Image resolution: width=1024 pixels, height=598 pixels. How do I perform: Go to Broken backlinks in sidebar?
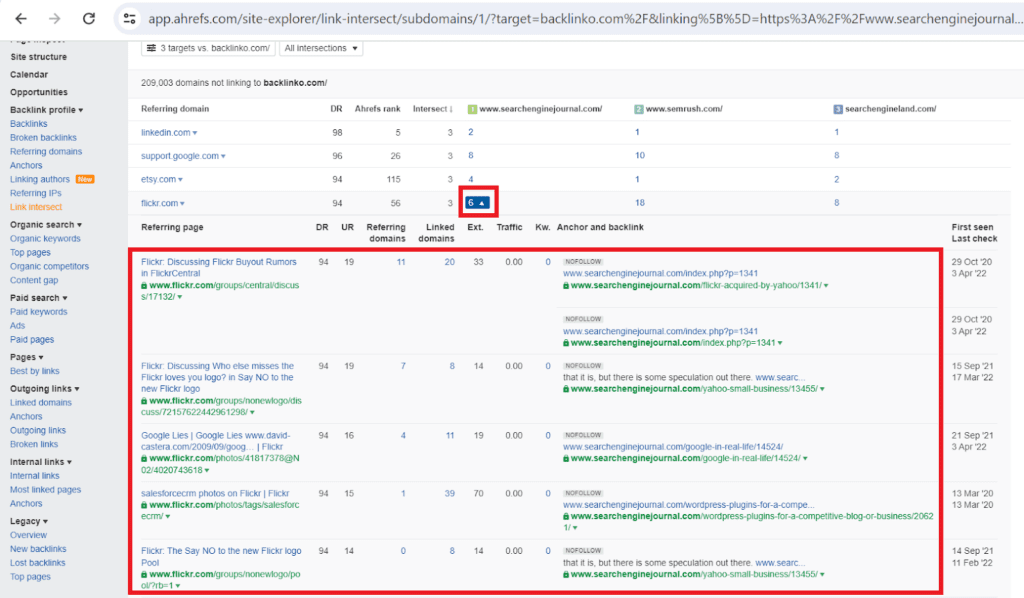point(43,138)
